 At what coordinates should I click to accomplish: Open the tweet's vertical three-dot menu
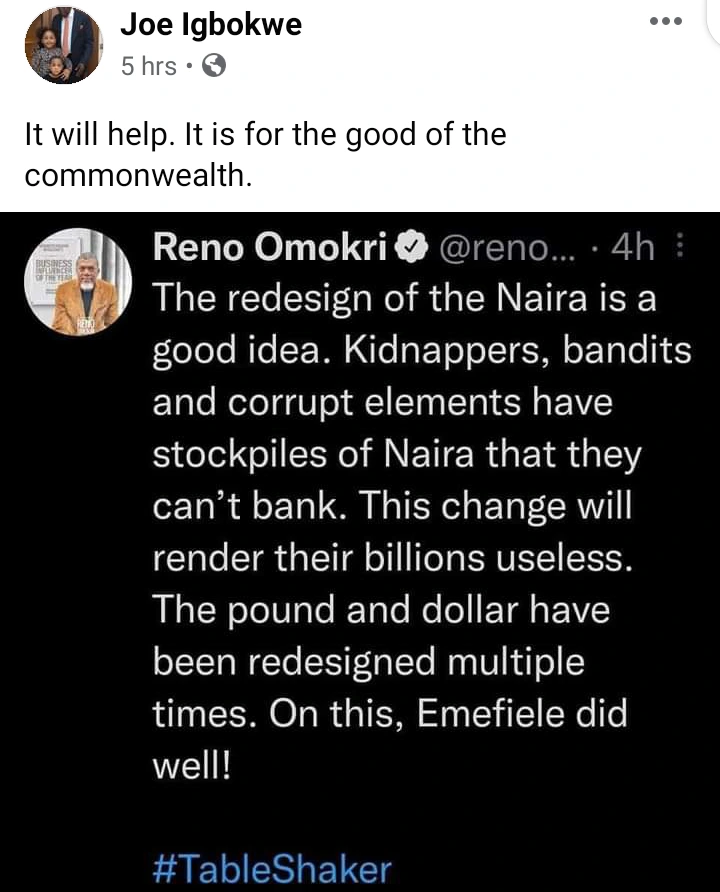681,247
